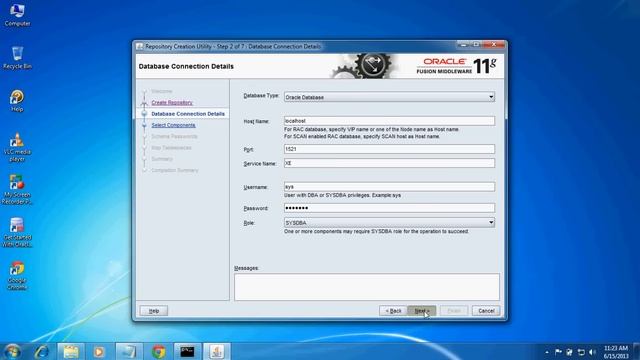Open Get Started With Oracle shortcut
The height and width of the screenshot is (360, 640).
(x=17, y=233)
